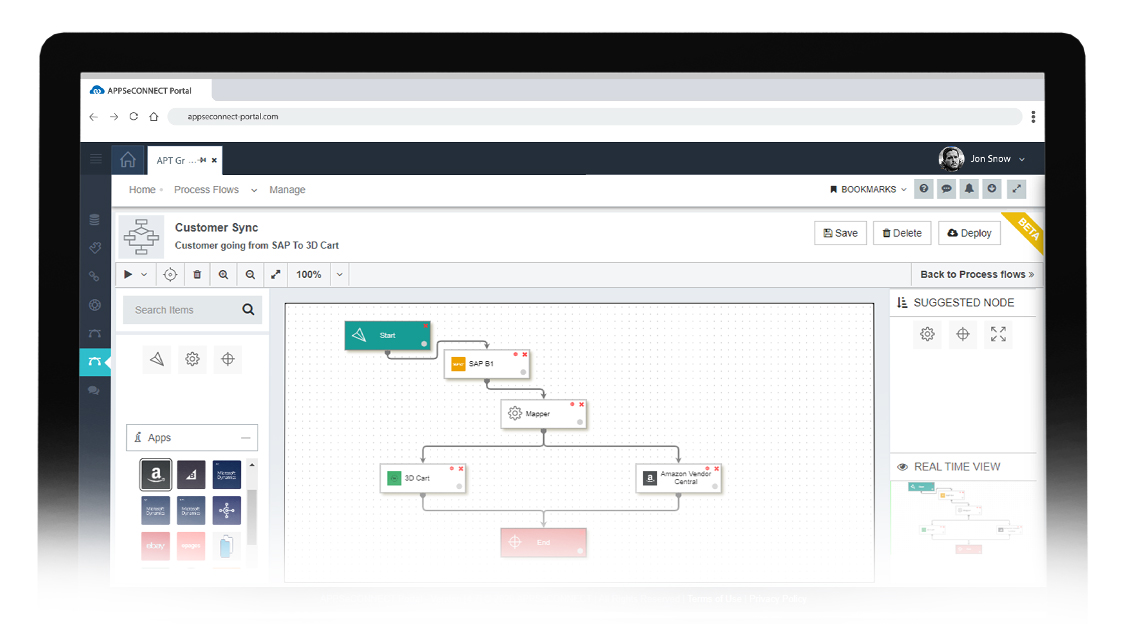Screen dimensions: 1132x624
Task: Click the trash icon in canvas toolbar
Action: coord(196,274)
